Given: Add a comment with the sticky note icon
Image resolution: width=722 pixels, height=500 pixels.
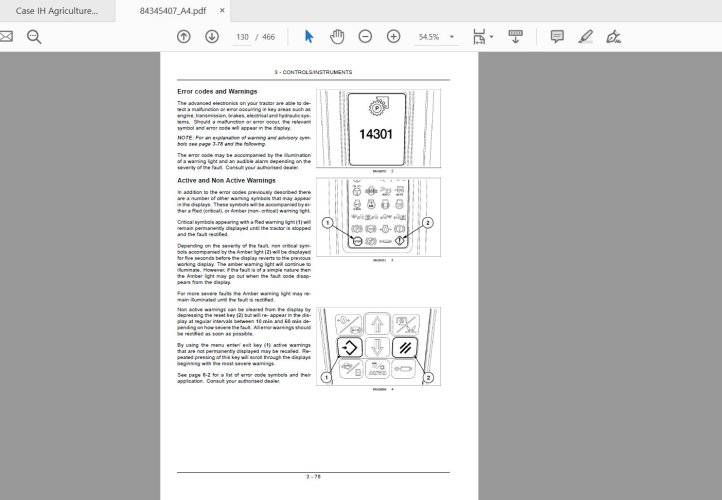Looking at the screenshot, I should [x=557, y=37].
